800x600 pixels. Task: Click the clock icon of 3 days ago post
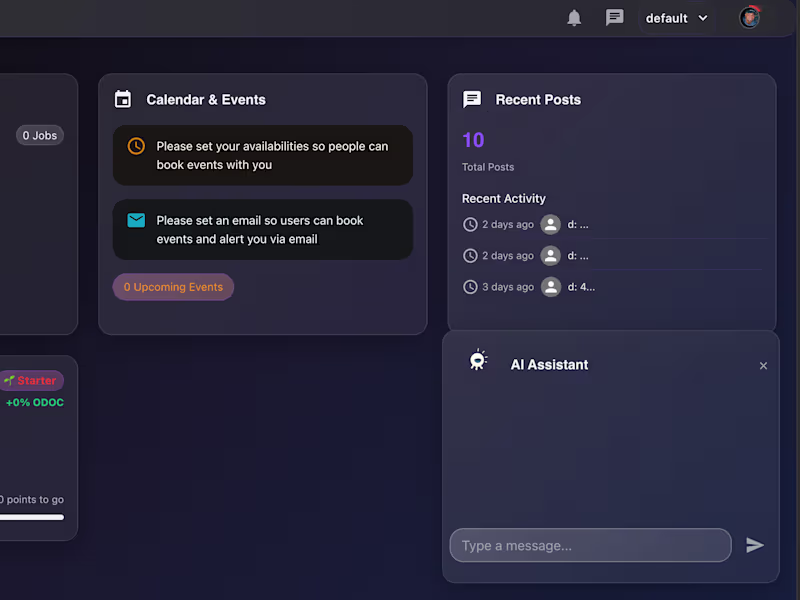coord(470,287)
